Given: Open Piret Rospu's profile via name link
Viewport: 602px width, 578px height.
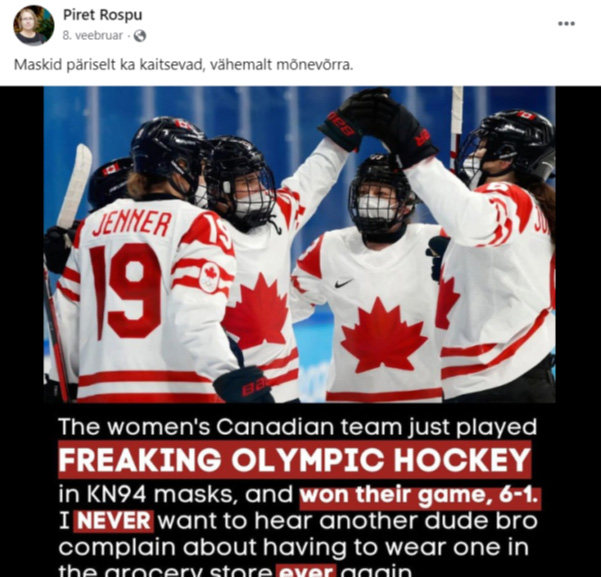Looking at the screenshot, I should (103, 15).
